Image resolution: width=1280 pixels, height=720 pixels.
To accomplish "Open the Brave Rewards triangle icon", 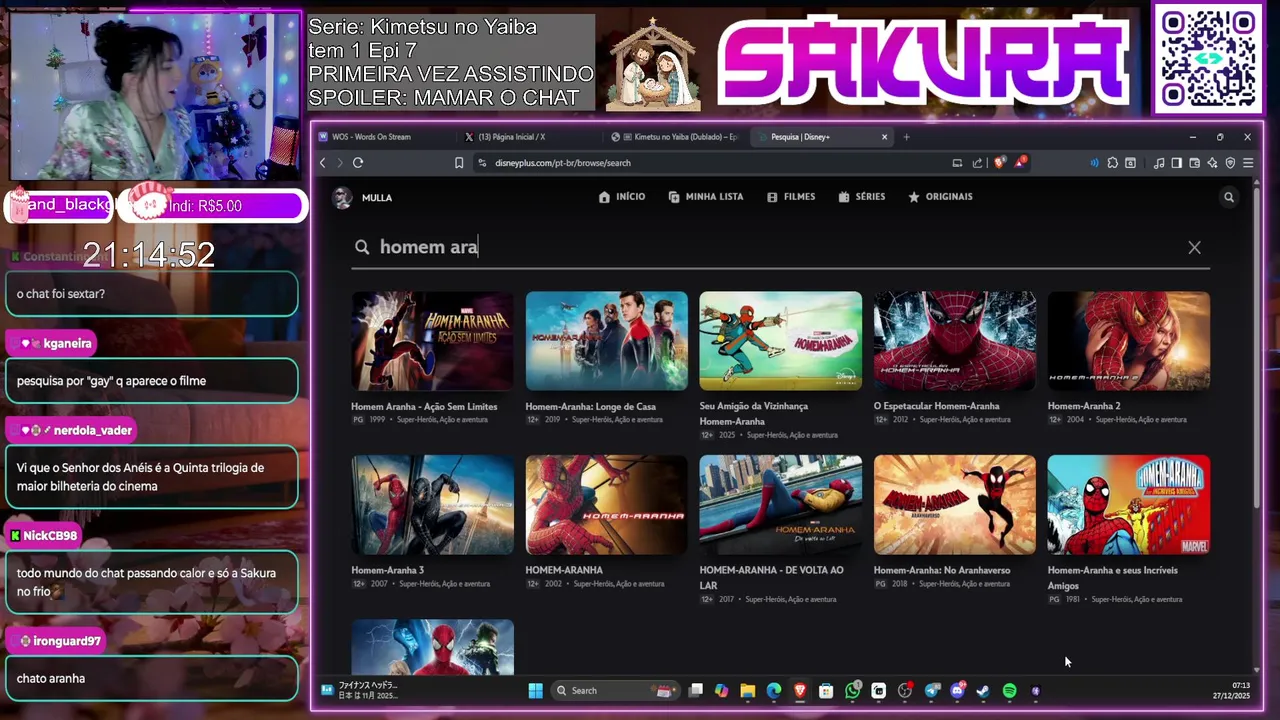I will pyautogui.click(x=1019, y=163).
